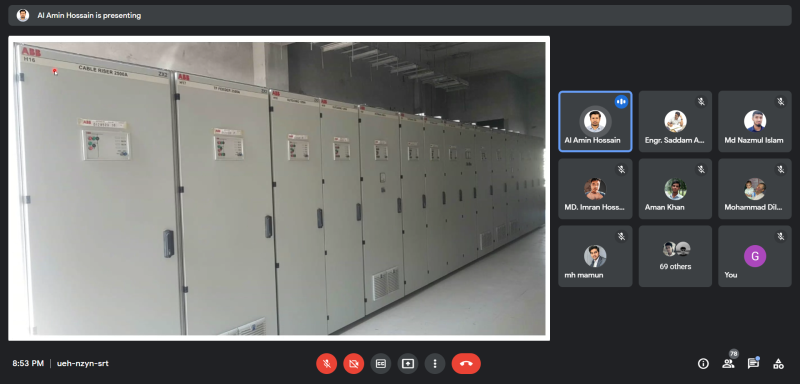Leave the call with the red hang-up button

coord(466,364)
